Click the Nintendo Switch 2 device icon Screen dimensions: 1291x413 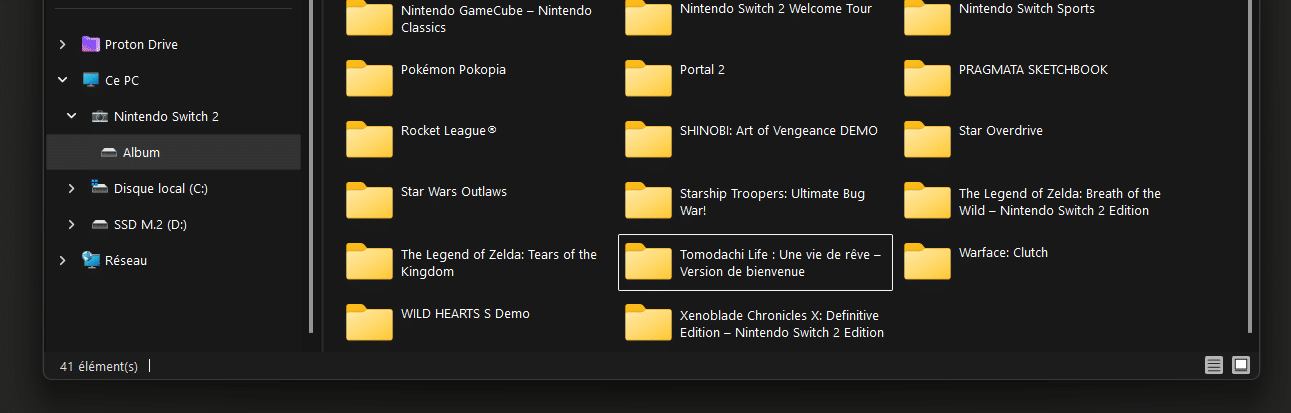pyautogui.click(x=100, y=117)
